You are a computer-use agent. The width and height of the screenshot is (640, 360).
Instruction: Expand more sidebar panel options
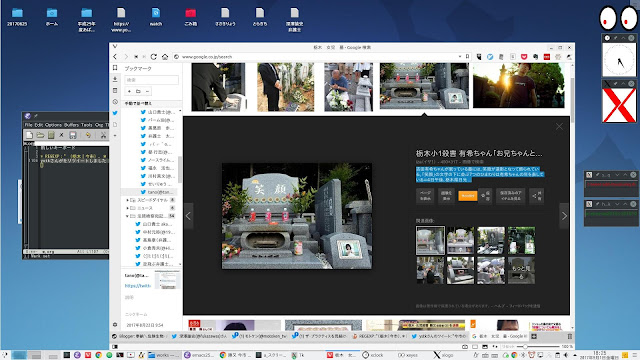115,136
